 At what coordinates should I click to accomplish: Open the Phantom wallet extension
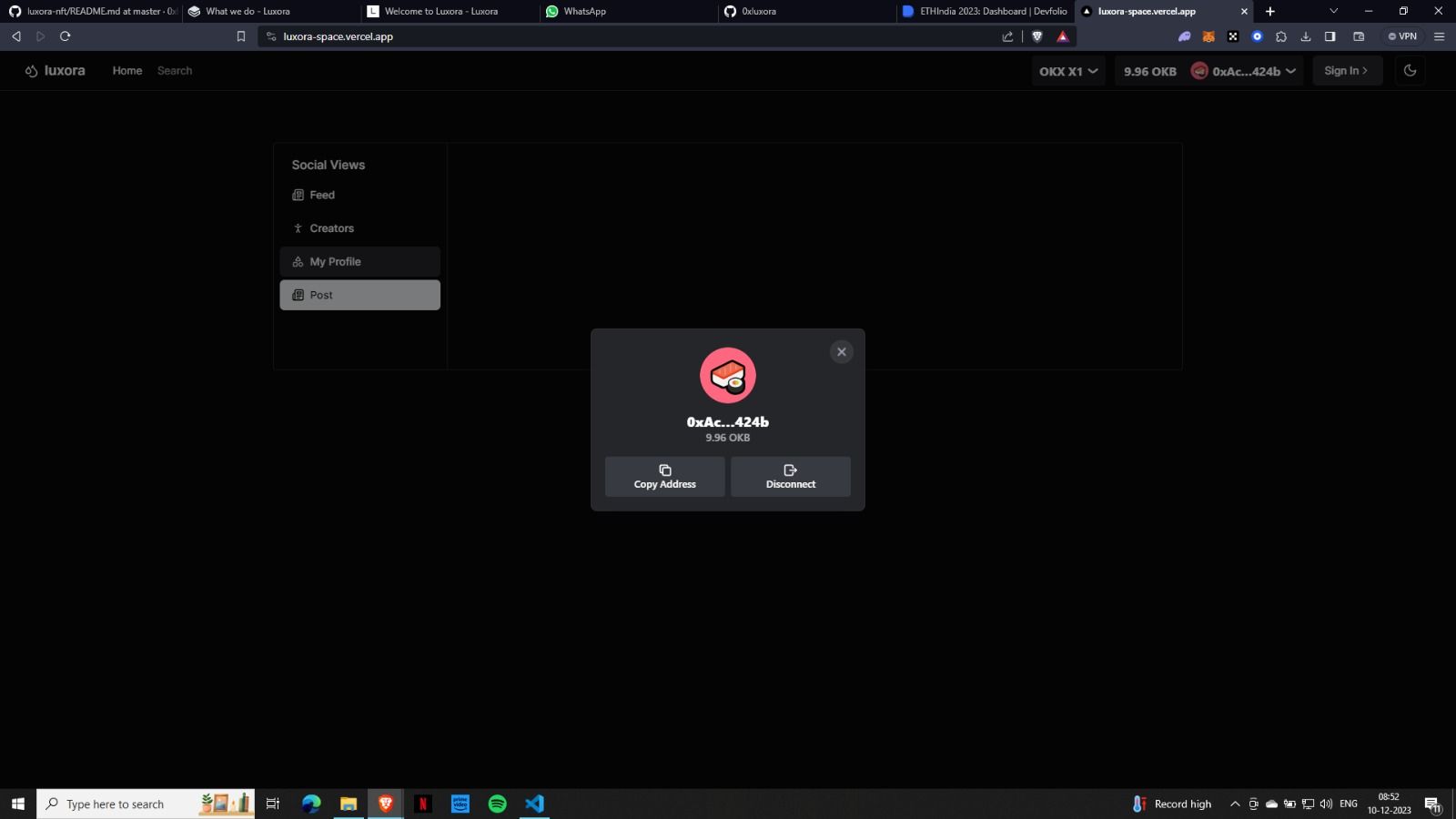1184,36
